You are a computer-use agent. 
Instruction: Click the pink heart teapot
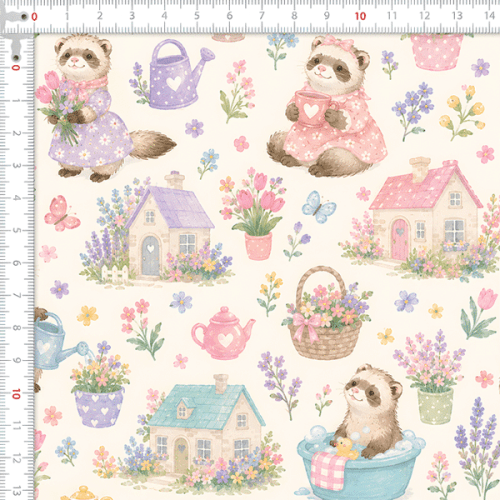pyautogui.click(x=223, y=333)
